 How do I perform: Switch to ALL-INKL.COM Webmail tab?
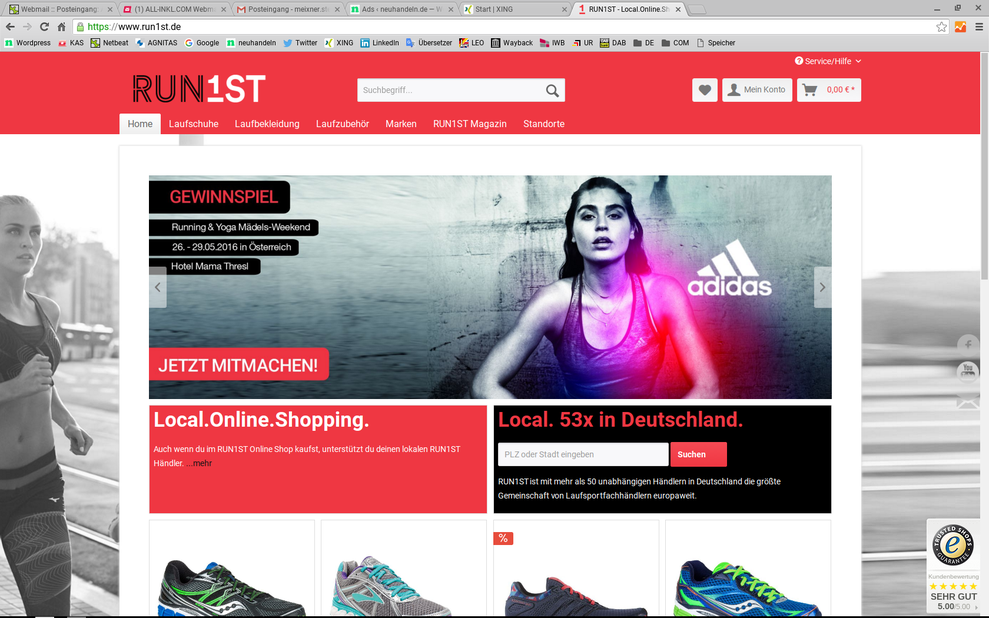tap(175, 9)
